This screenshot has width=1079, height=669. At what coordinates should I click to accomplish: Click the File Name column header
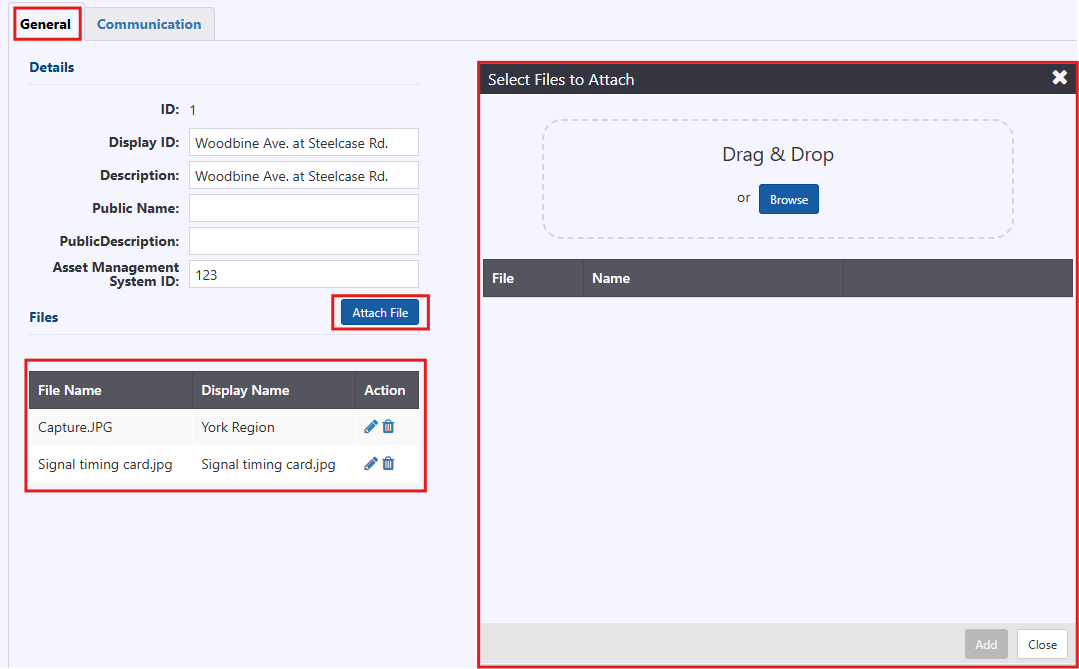pos(70,390)
